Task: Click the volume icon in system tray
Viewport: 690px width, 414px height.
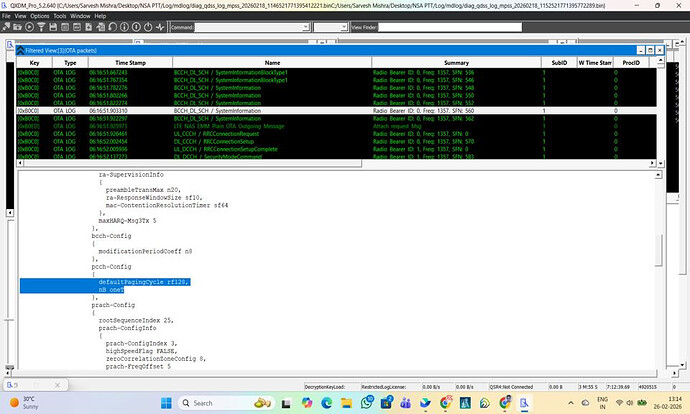Action: tap(629, 403)
